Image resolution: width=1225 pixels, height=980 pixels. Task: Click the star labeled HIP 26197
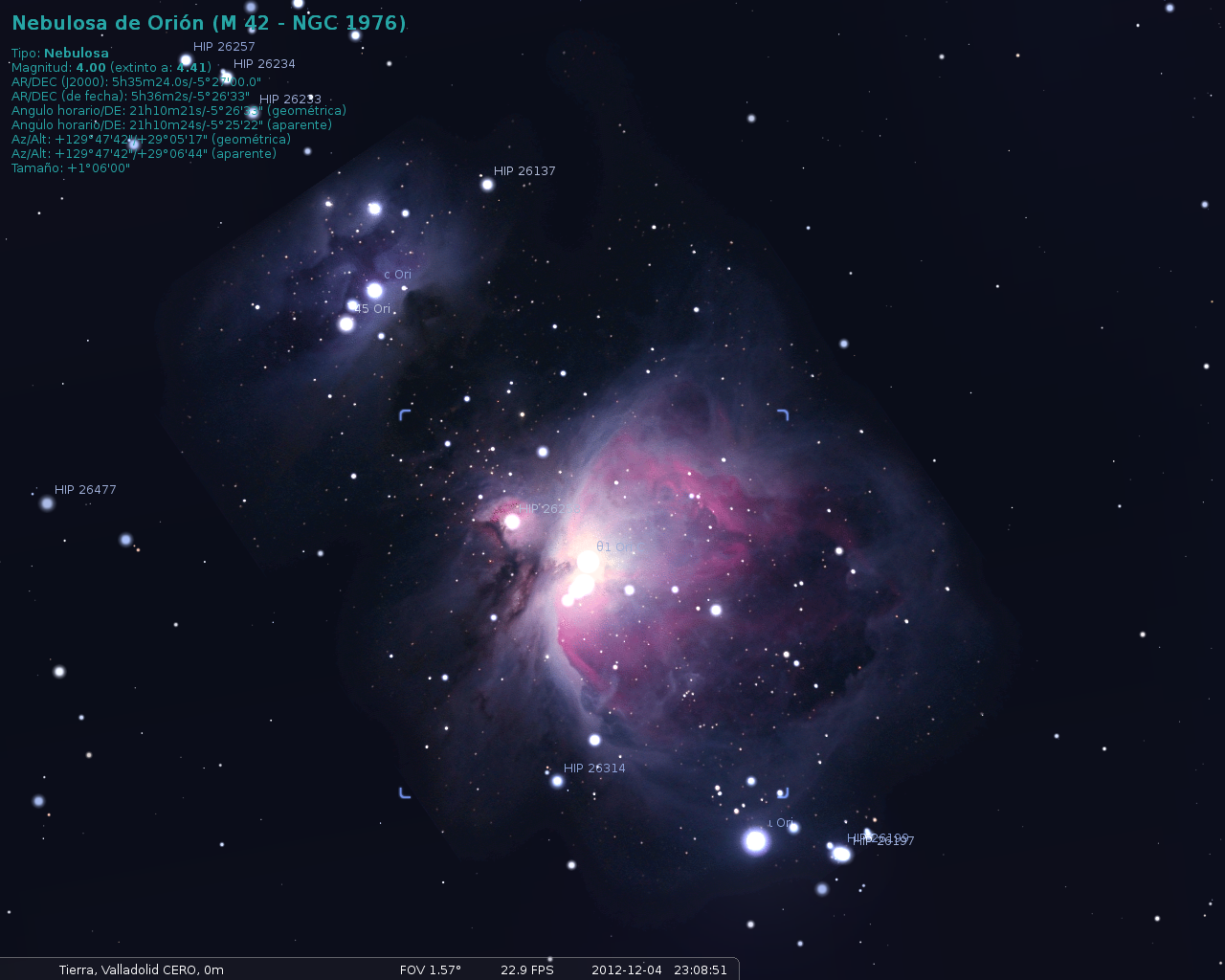842,854
